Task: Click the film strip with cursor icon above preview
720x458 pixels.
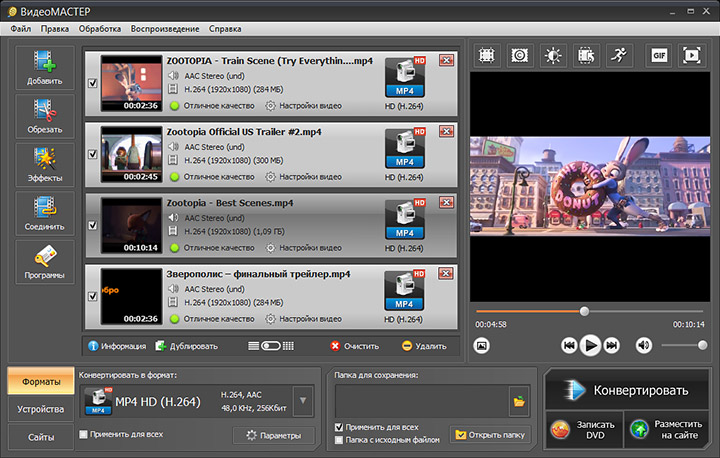Action: (x=586, y=56)
